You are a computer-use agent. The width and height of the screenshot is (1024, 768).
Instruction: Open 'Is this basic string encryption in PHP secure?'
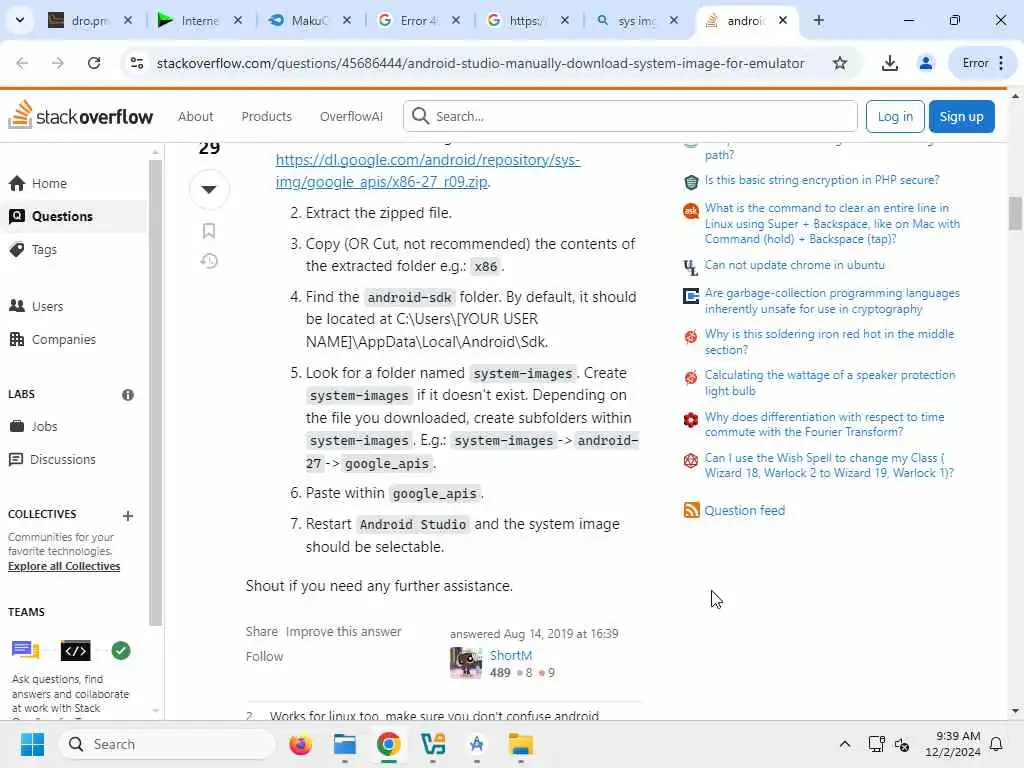(822, 180)
